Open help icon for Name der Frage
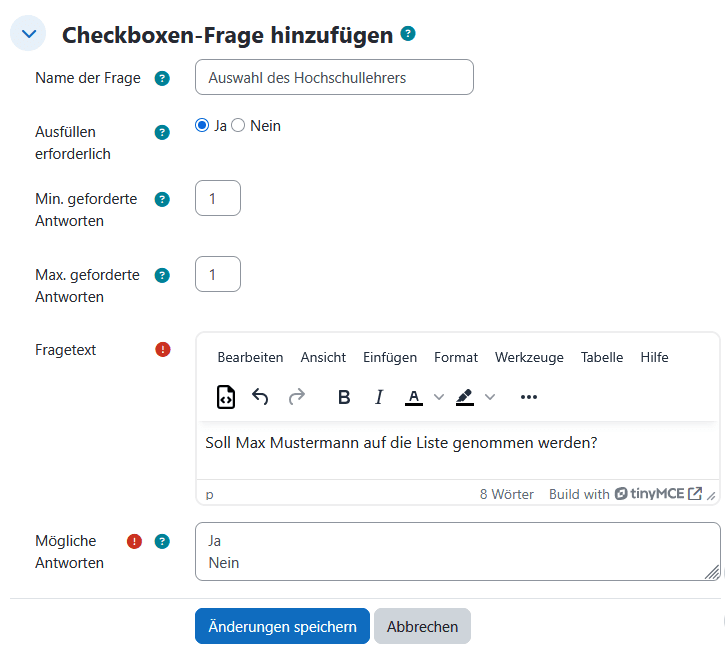Screen dimensions: 725x651 [x=162, y=79]
